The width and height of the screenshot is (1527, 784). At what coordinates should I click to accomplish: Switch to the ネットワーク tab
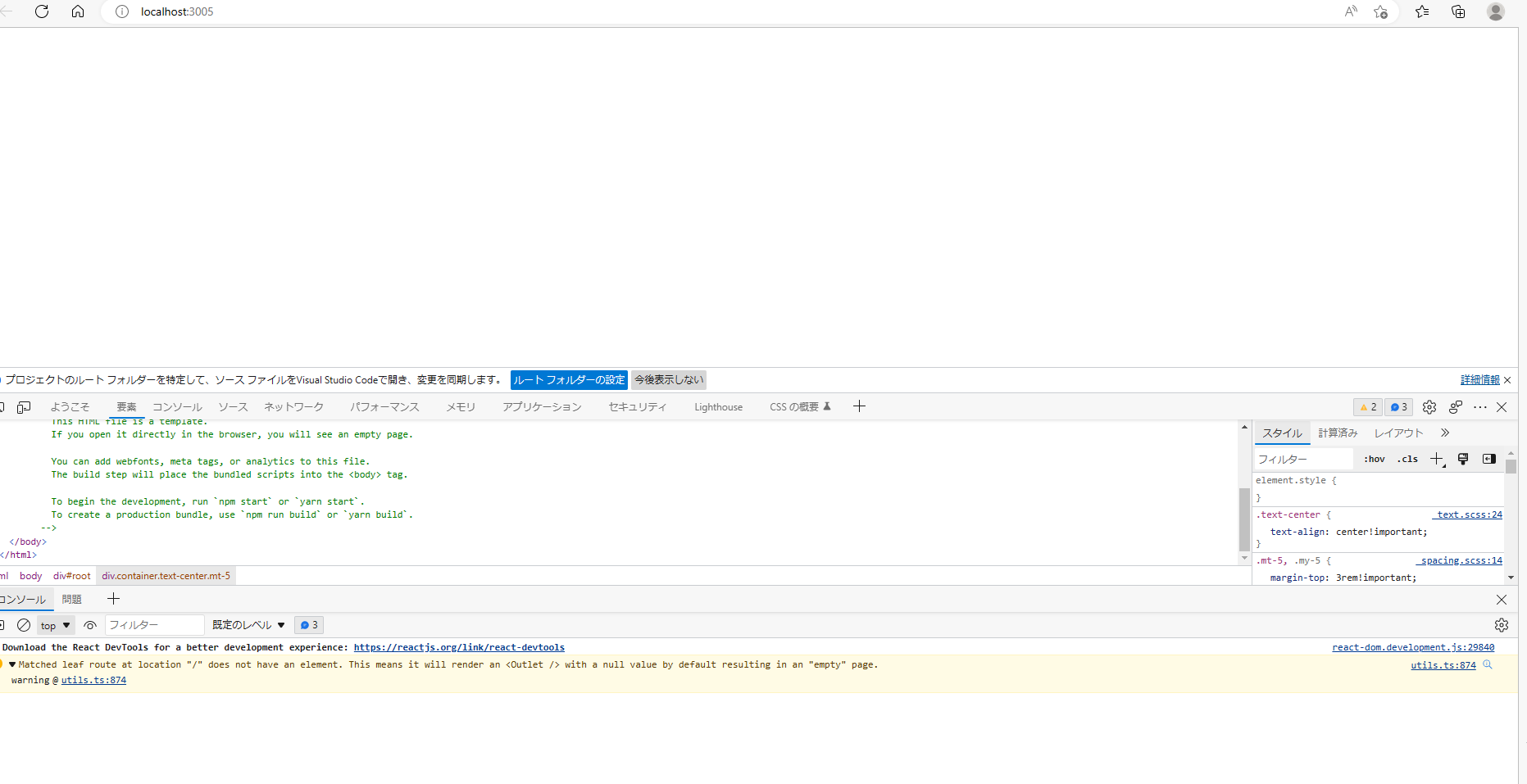pyautogui.click(x=293, y=407)
